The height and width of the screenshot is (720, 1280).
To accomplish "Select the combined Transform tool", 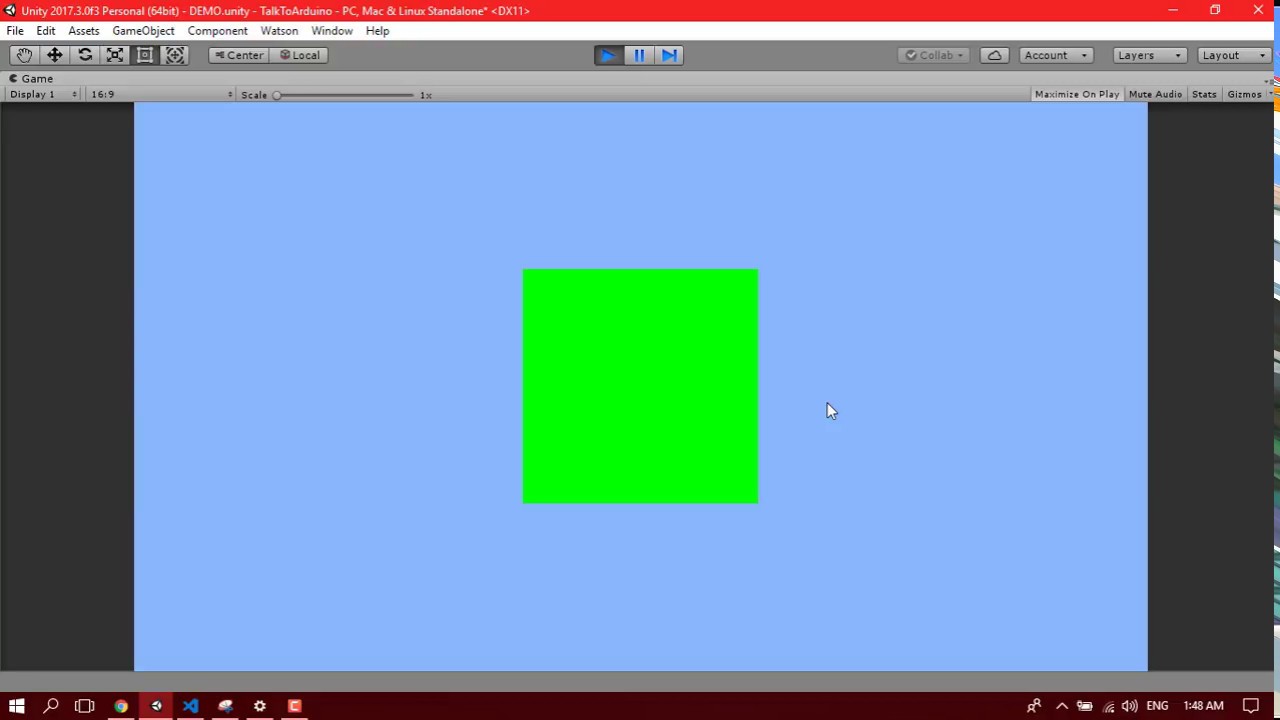I will 175,55.
